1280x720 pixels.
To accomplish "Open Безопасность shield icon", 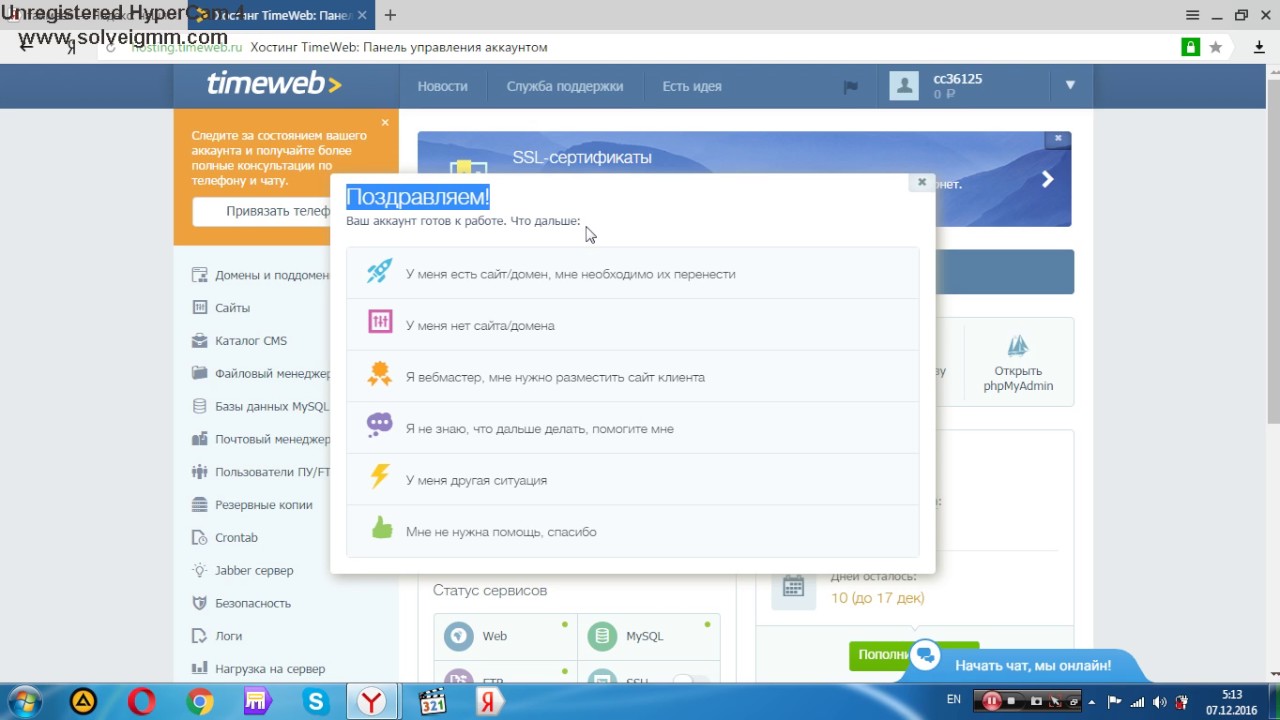I will [198, 603].
